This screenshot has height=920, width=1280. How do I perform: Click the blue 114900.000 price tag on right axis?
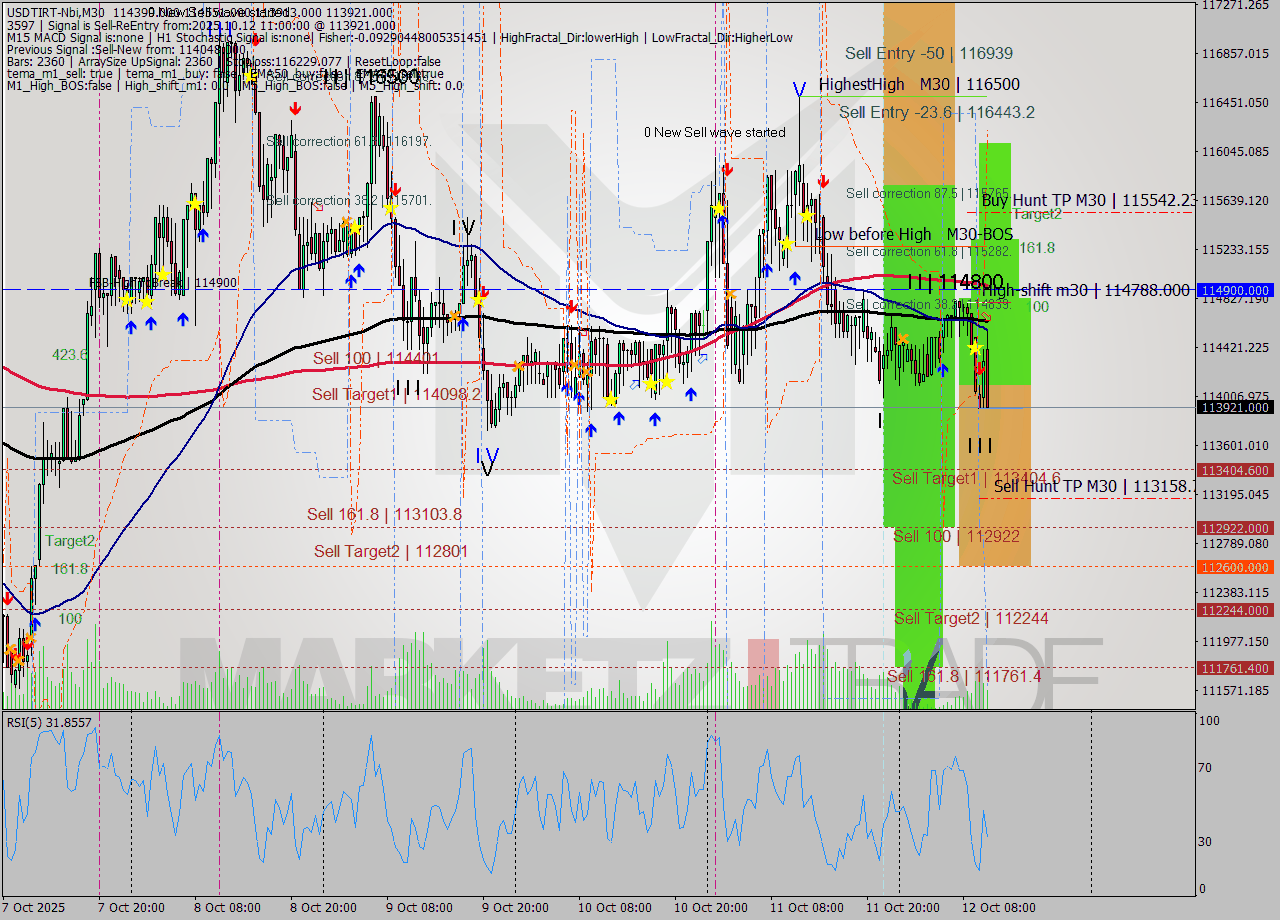coord(1233,291)
